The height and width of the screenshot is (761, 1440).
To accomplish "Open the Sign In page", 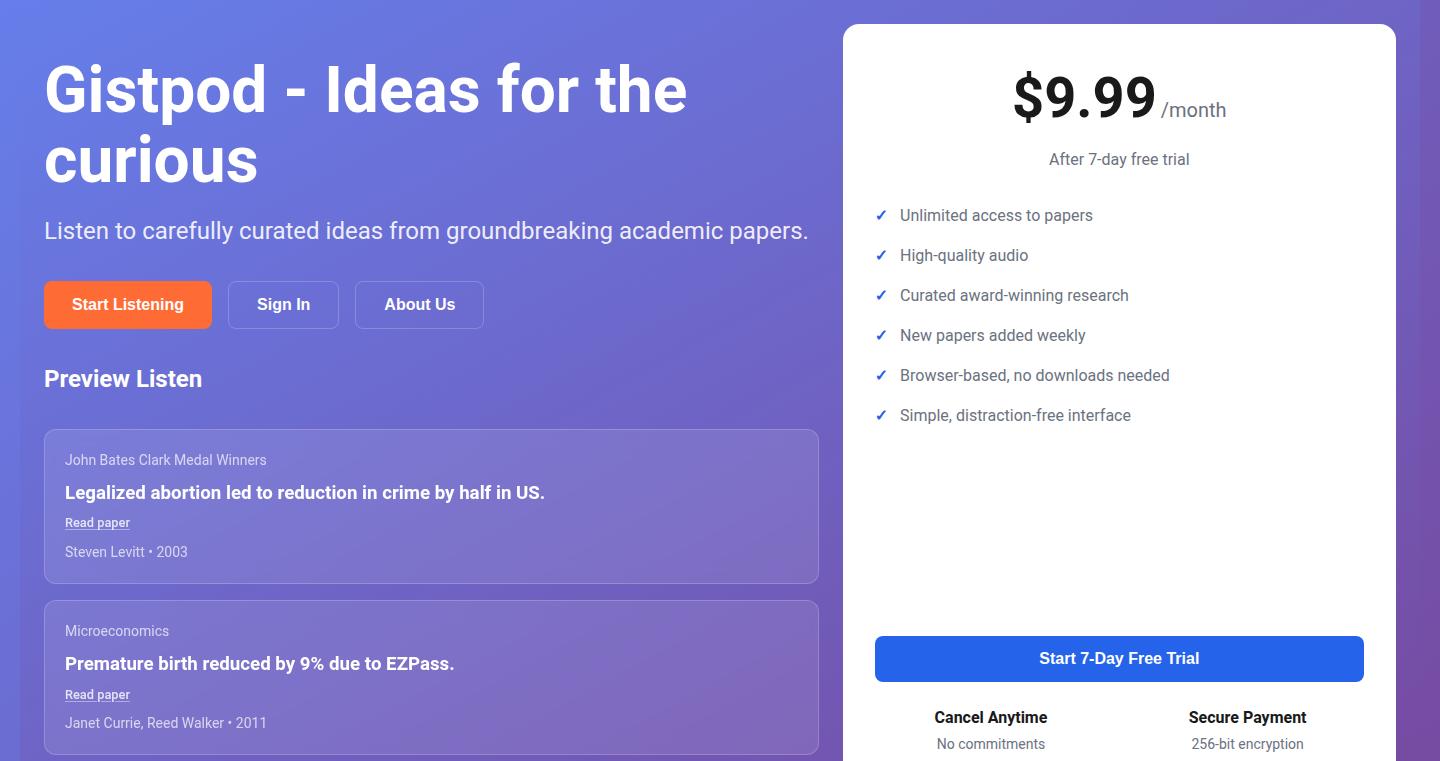I will [283, 305].
